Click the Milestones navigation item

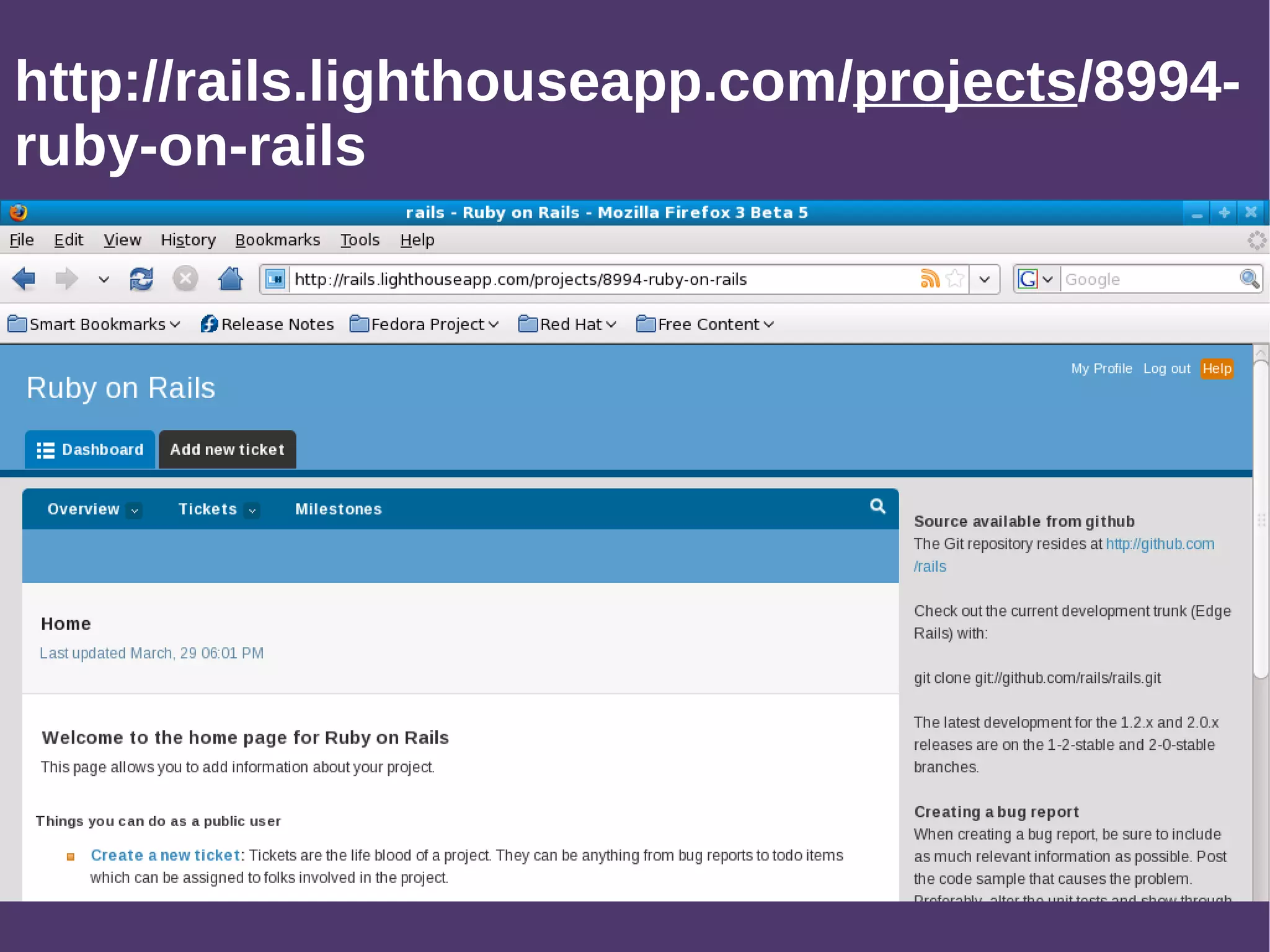(x=339, y=509)
